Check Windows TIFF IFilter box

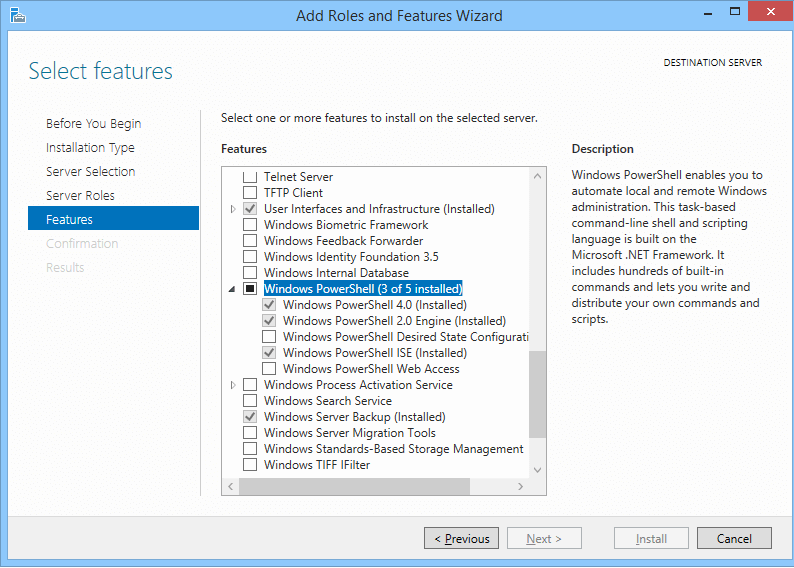point(250,464)
